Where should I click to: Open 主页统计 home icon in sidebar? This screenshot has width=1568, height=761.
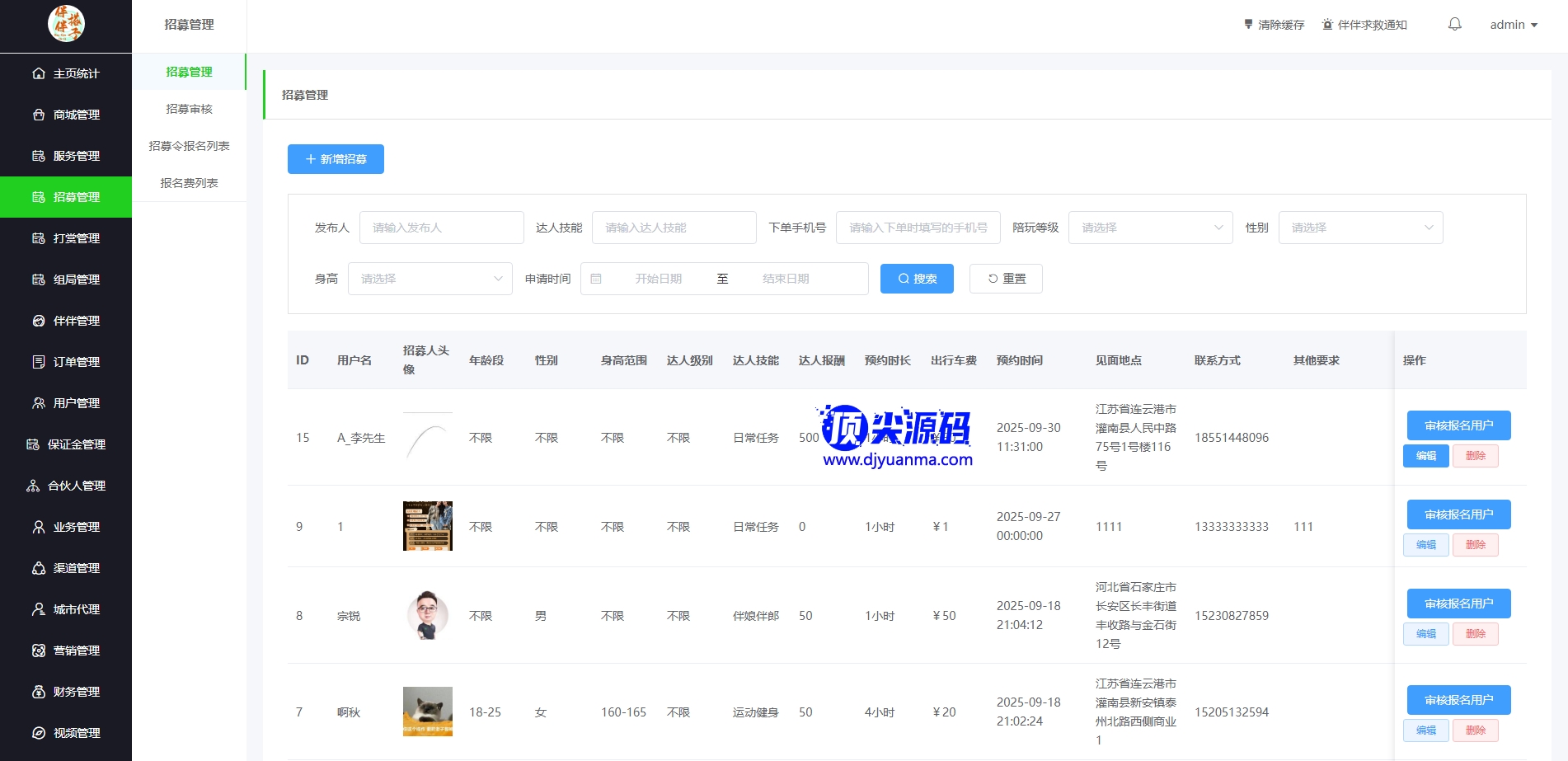pyautogui.click(x=39, y=73)
